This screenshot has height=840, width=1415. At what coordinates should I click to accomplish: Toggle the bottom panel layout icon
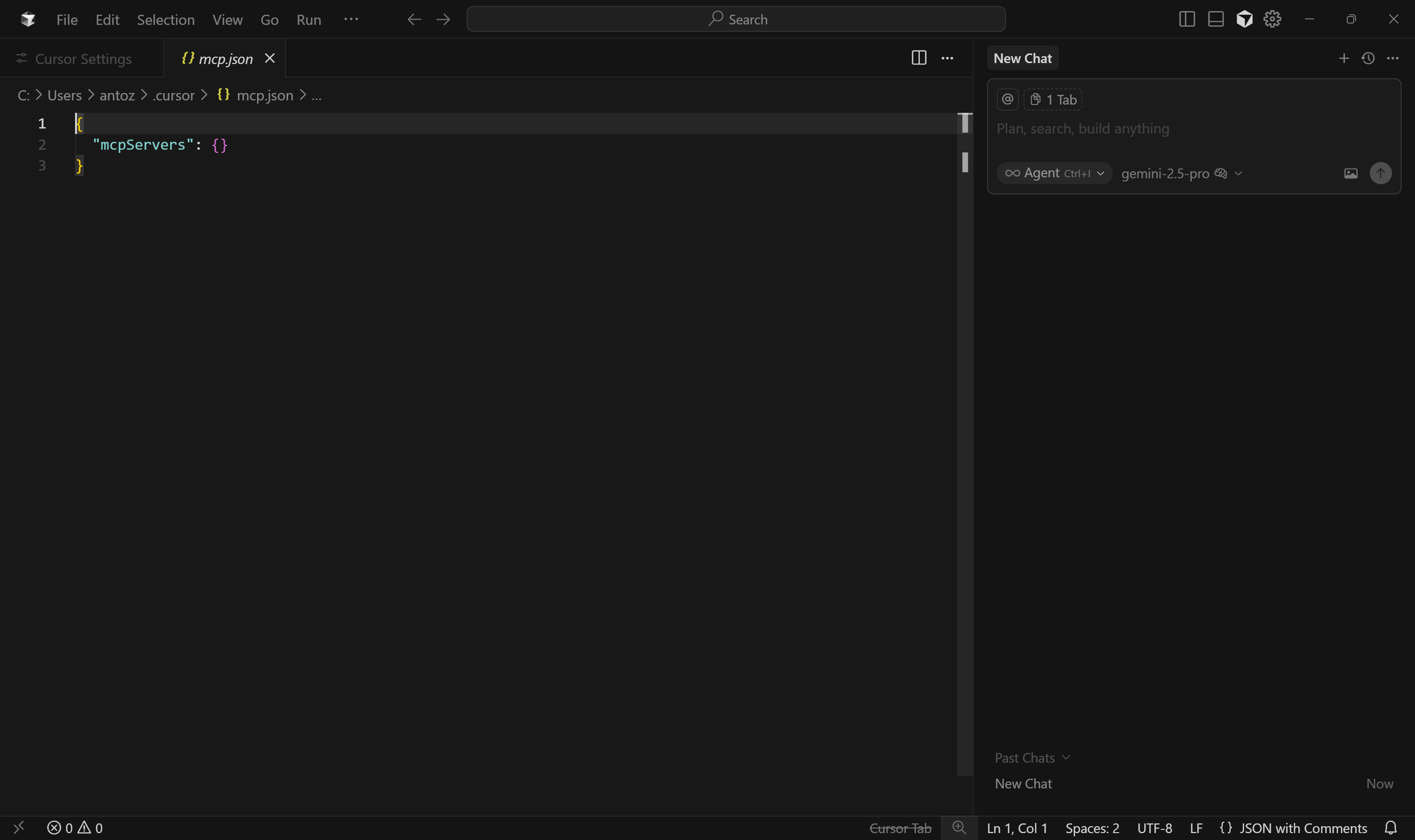tap(1215, 19)
